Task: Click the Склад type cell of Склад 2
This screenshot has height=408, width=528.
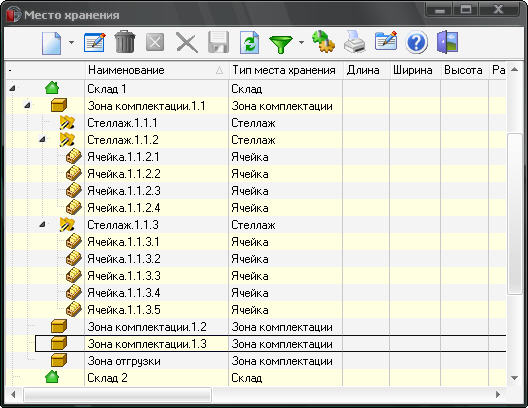Action: pyautogui.click(x=286, y=378)
